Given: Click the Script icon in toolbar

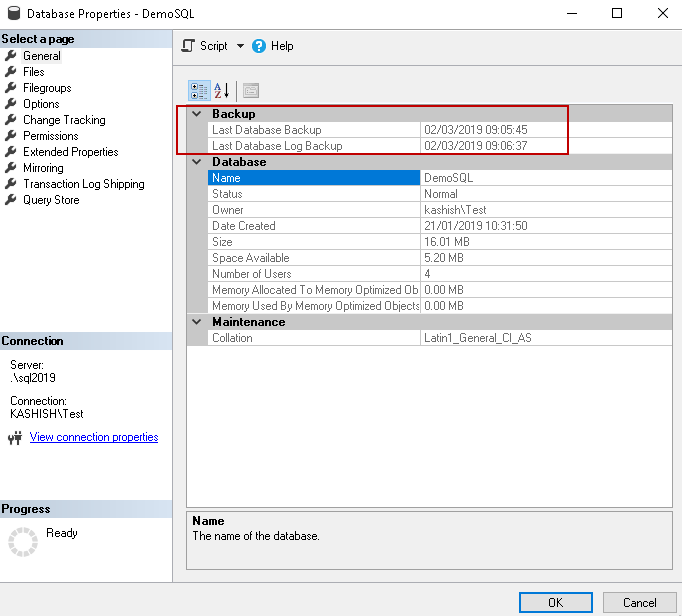Looking at the screenshot, I should coord(188,46).
